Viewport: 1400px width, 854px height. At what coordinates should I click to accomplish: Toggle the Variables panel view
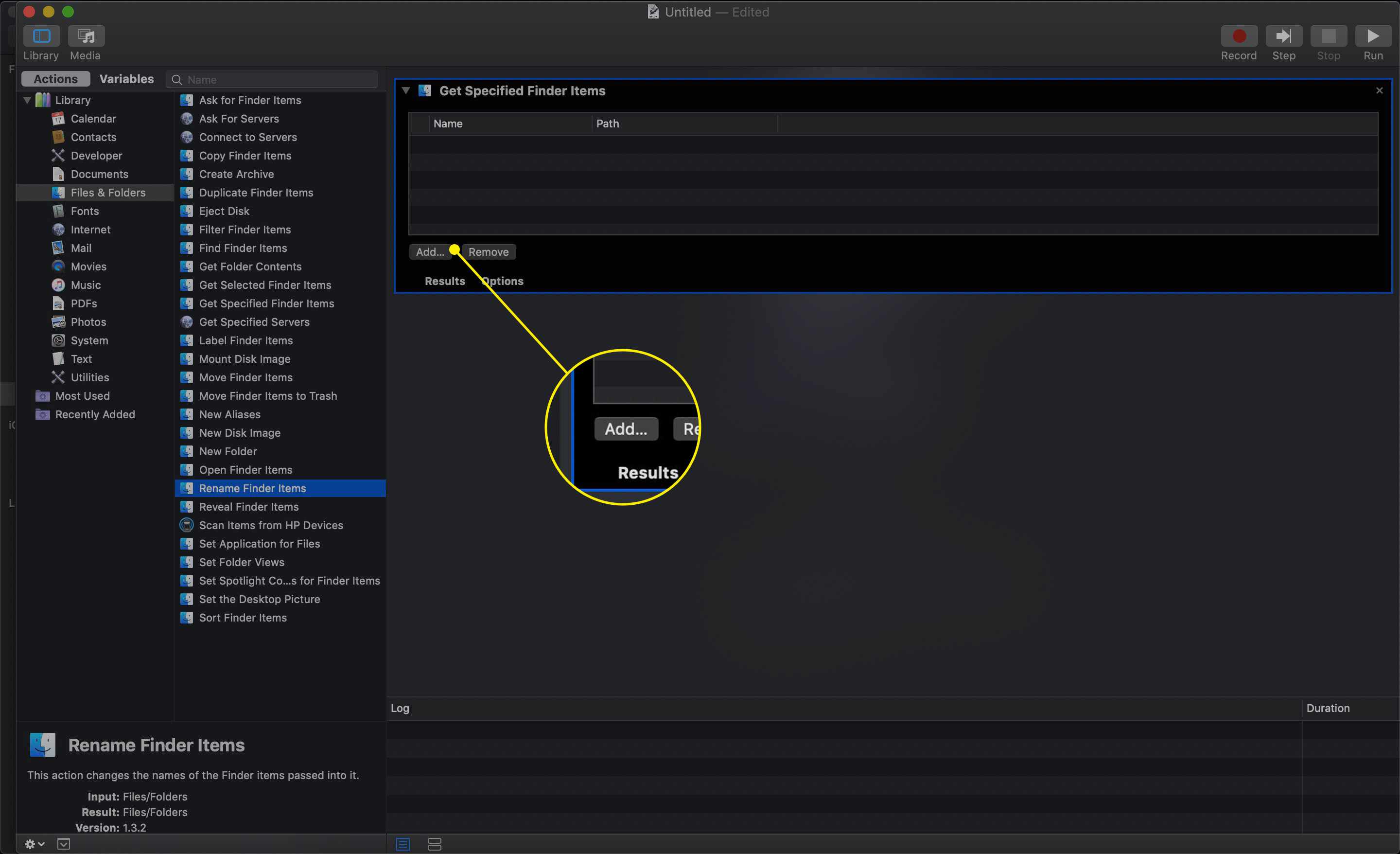(x=128, y=78)
